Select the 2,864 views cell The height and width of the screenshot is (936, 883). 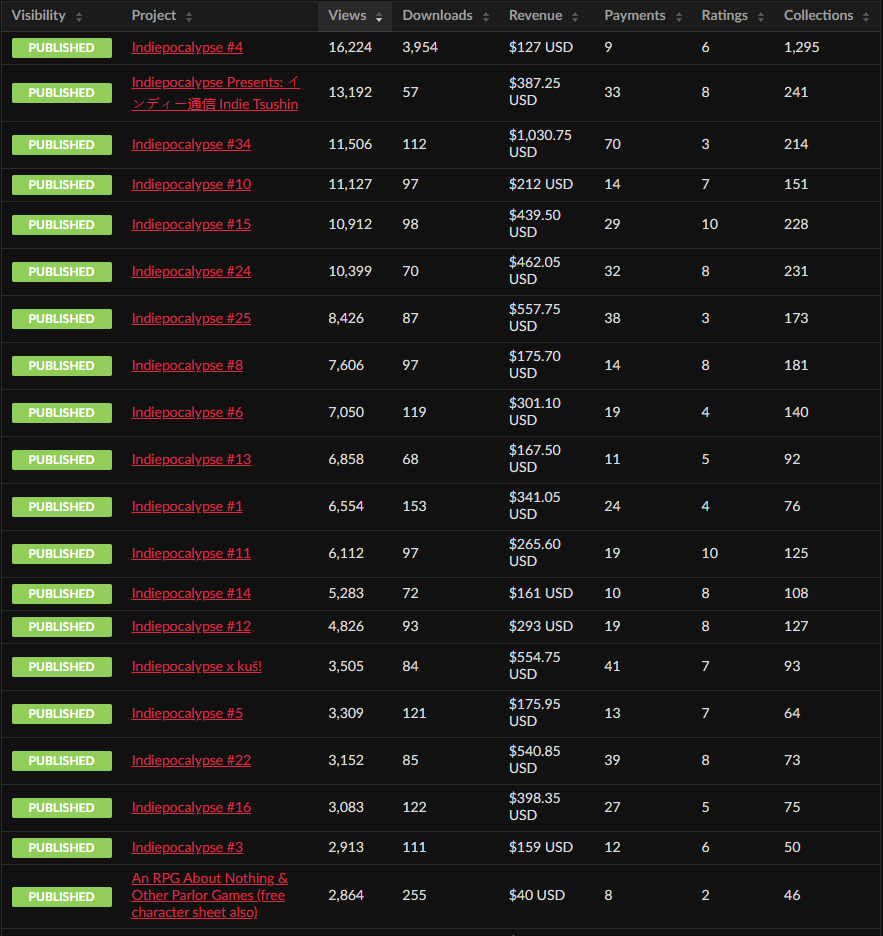(x=346, y=895)
